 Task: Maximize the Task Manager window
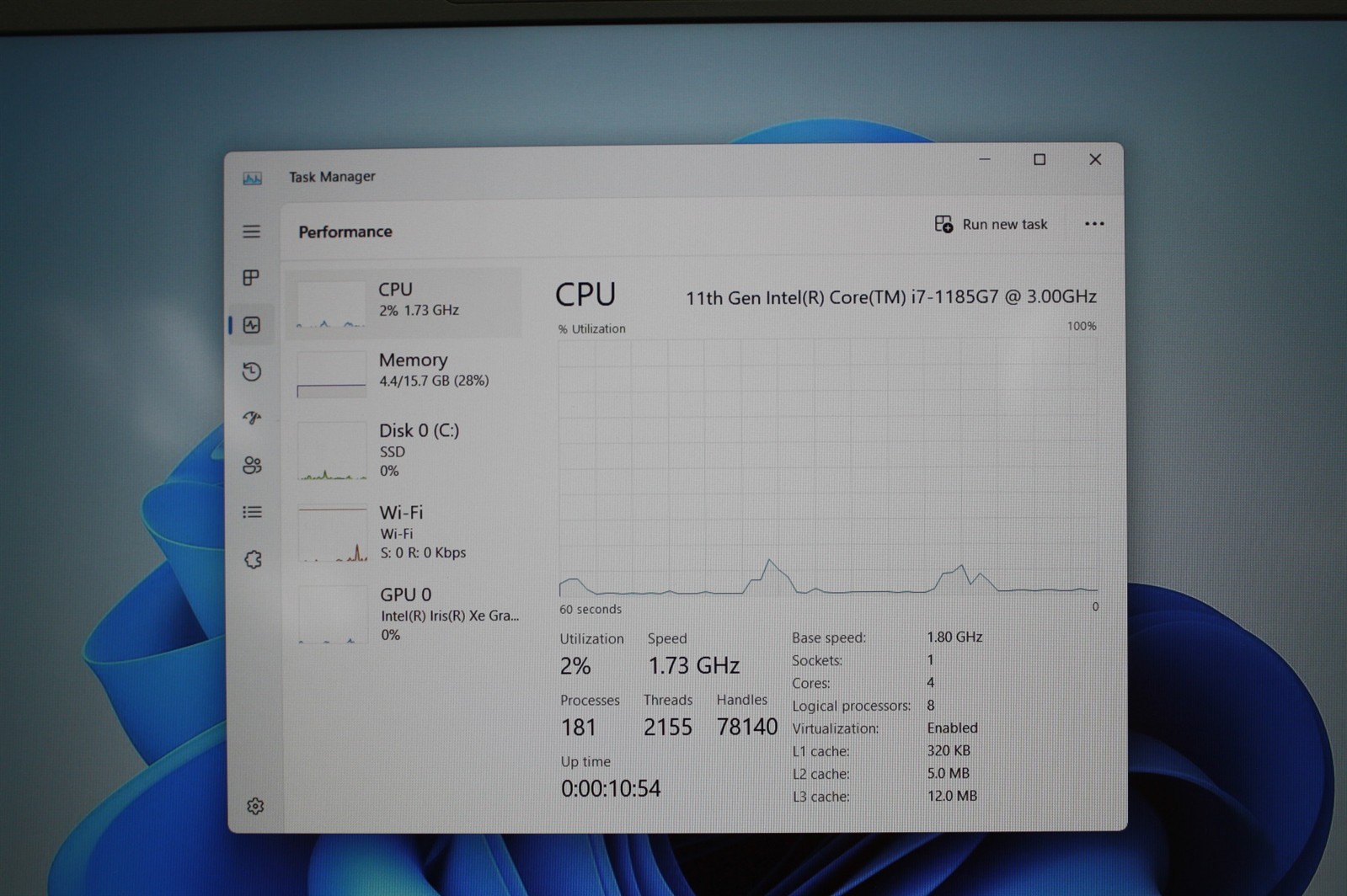(1040, 159)
